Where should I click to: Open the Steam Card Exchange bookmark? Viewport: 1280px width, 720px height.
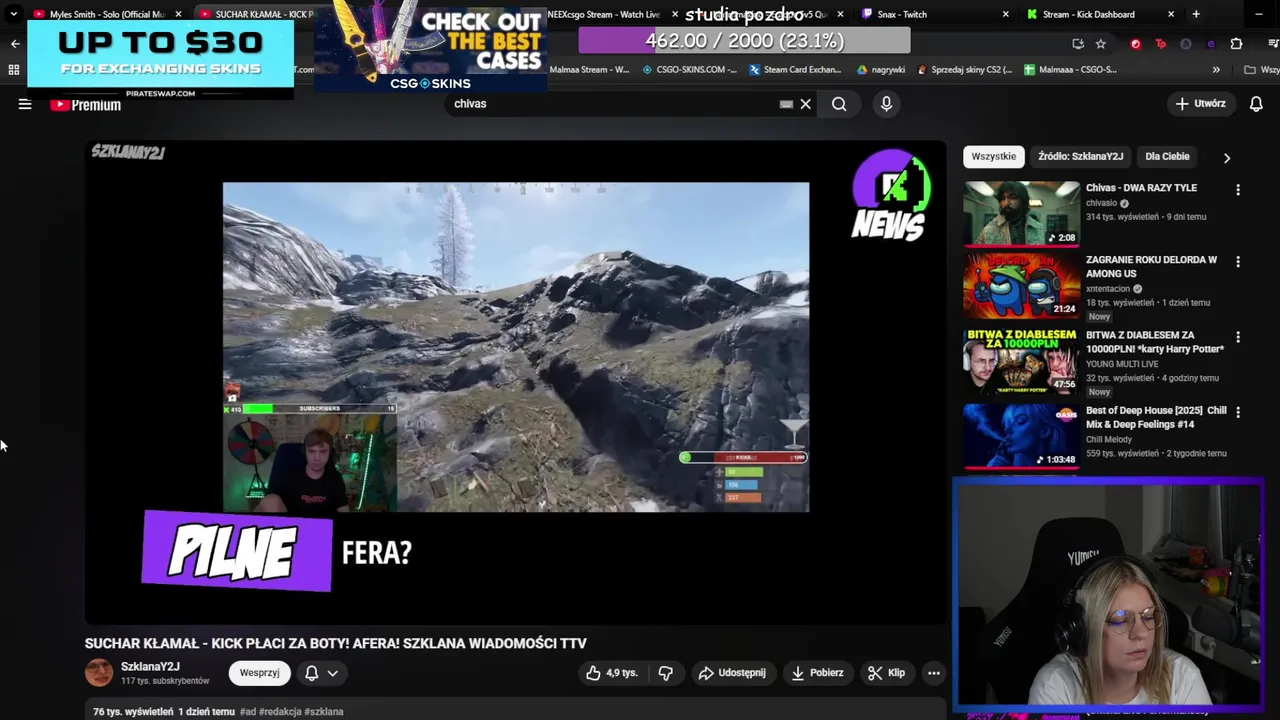[795, 70]
